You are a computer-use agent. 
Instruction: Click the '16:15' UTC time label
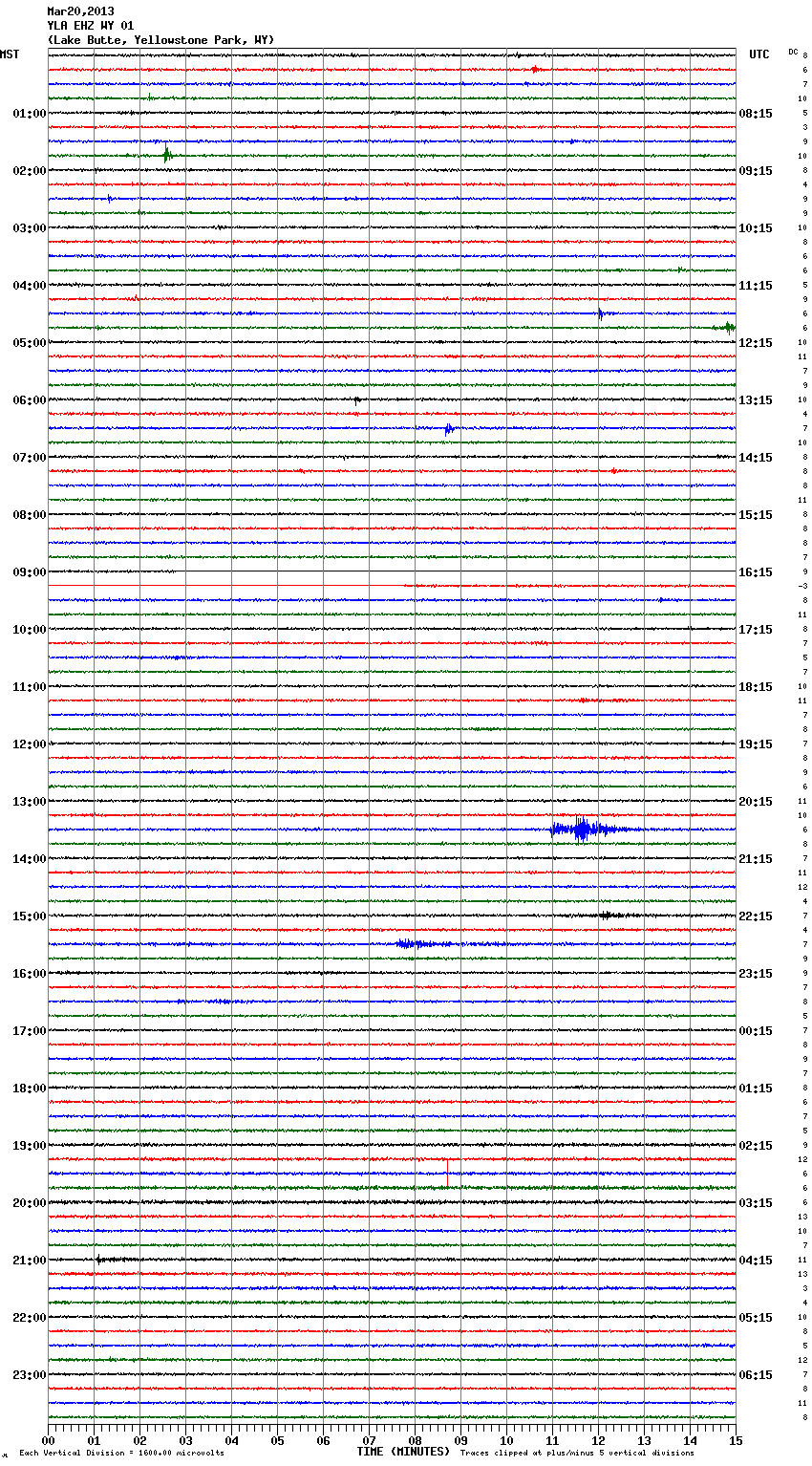[756, 572]
